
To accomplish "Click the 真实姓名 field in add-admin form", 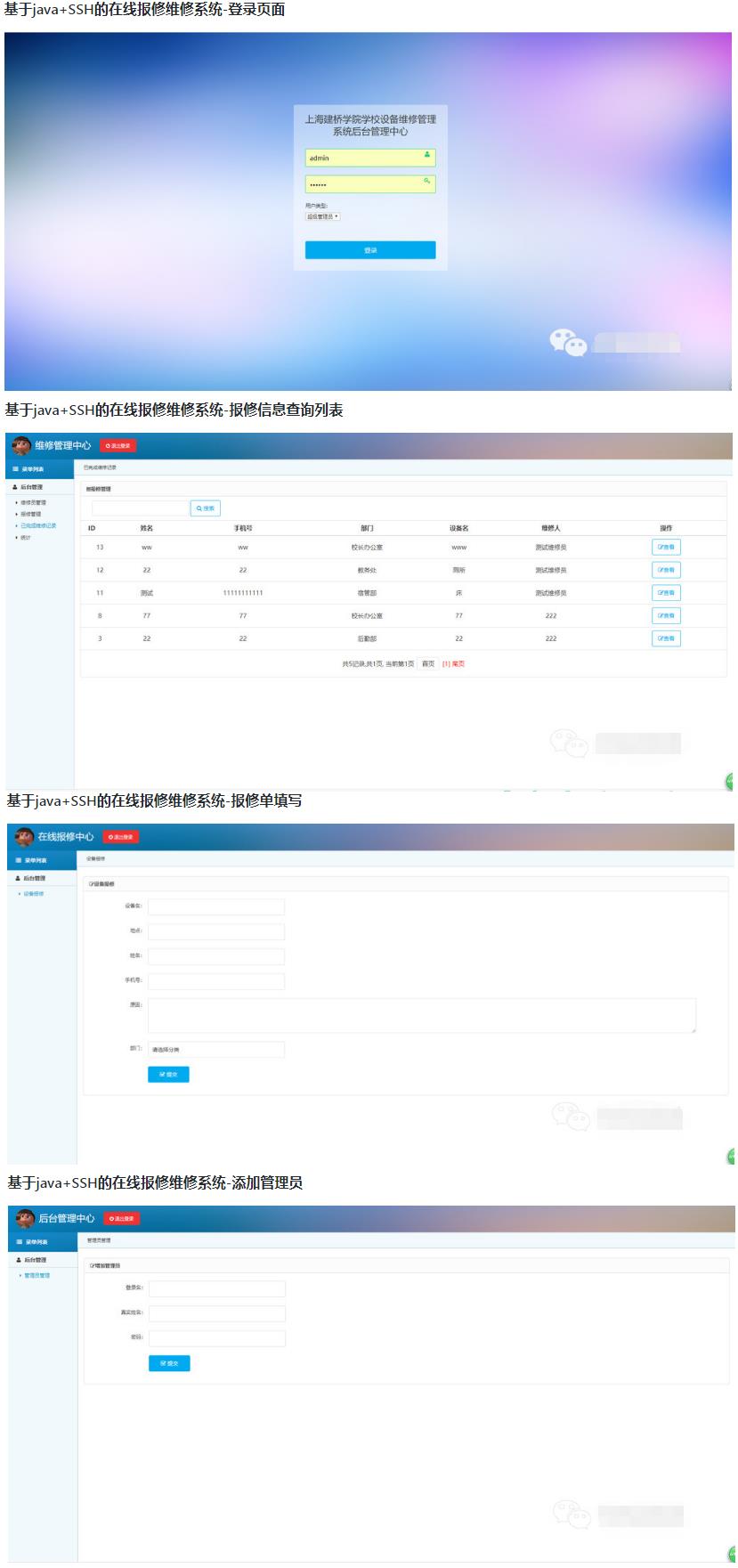I will (217, 1313).
